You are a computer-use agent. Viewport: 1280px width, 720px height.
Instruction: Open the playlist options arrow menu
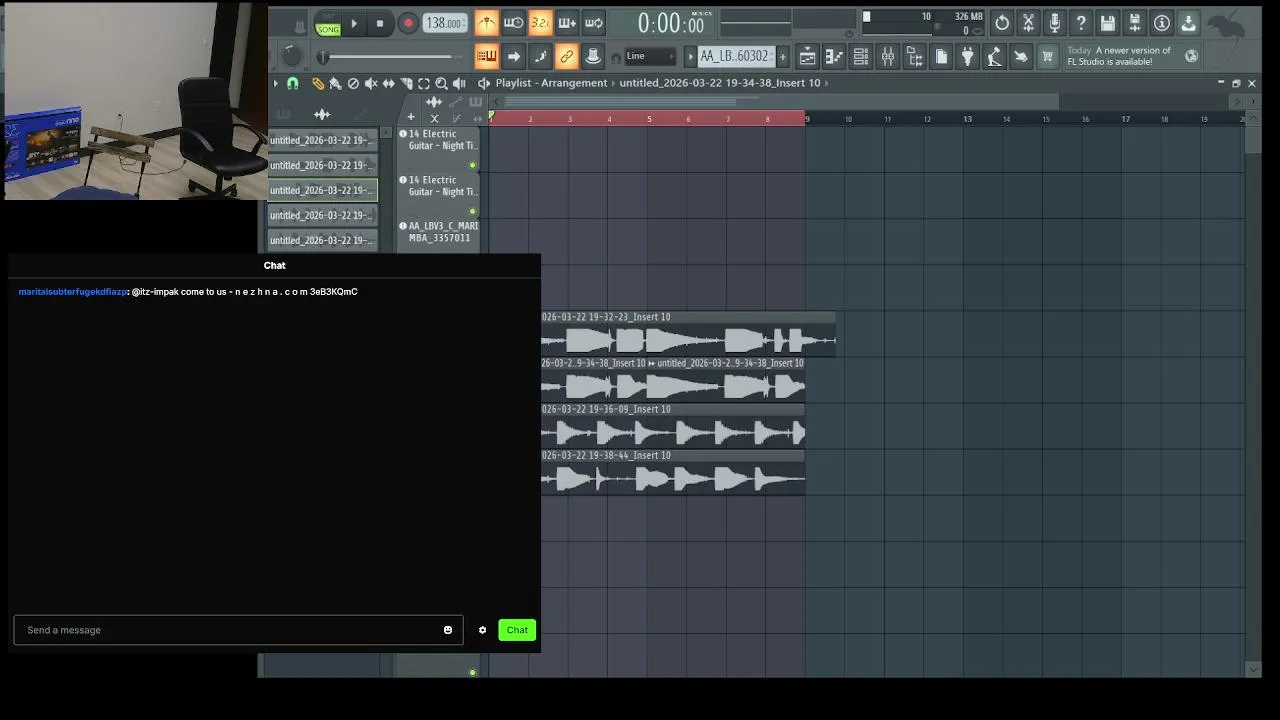pyautogui.click(x=276, y=83)
